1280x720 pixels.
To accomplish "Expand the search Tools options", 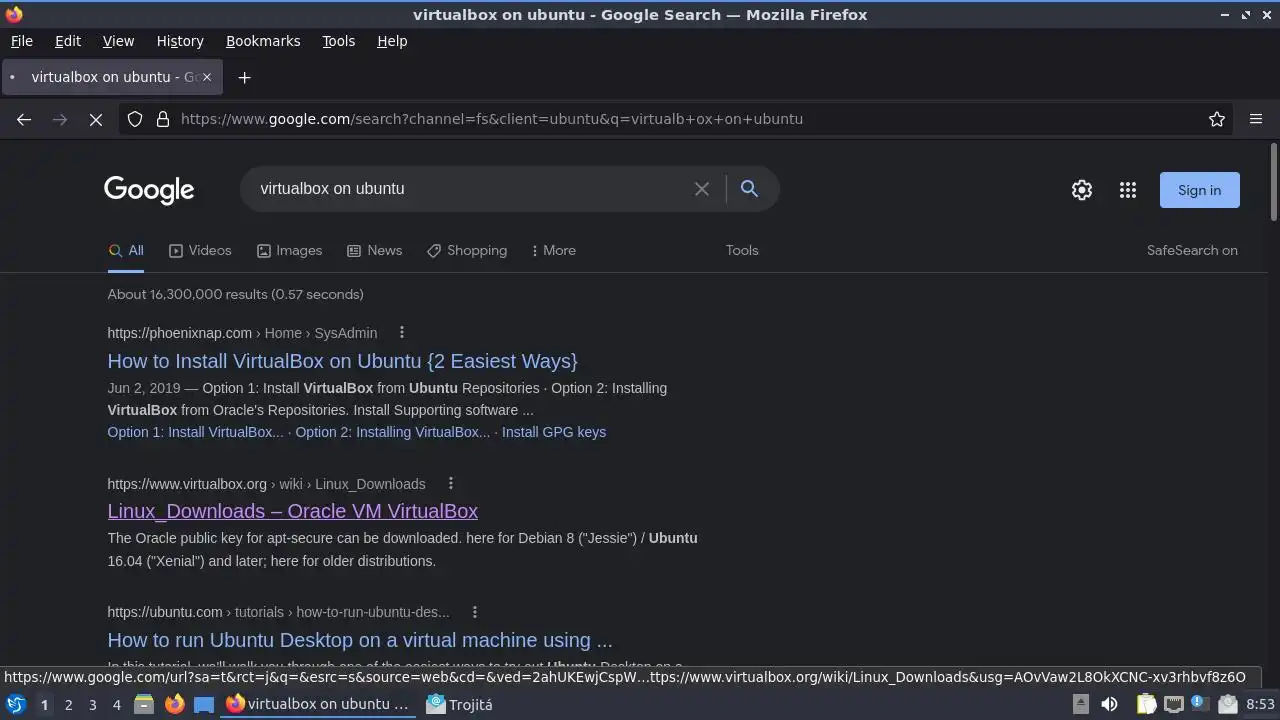I will point(742,250).
